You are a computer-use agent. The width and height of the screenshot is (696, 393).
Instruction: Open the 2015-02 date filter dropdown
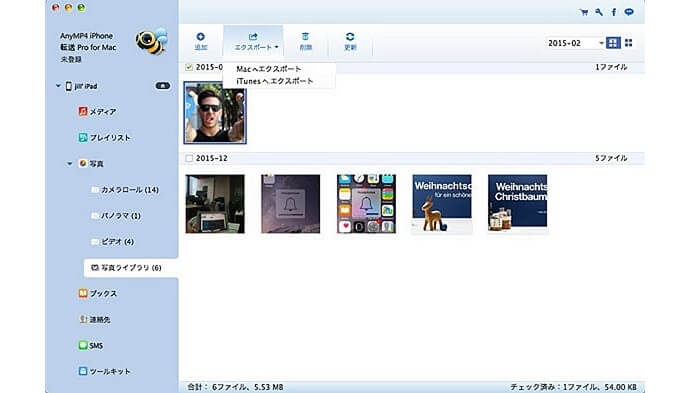(575, 43)
